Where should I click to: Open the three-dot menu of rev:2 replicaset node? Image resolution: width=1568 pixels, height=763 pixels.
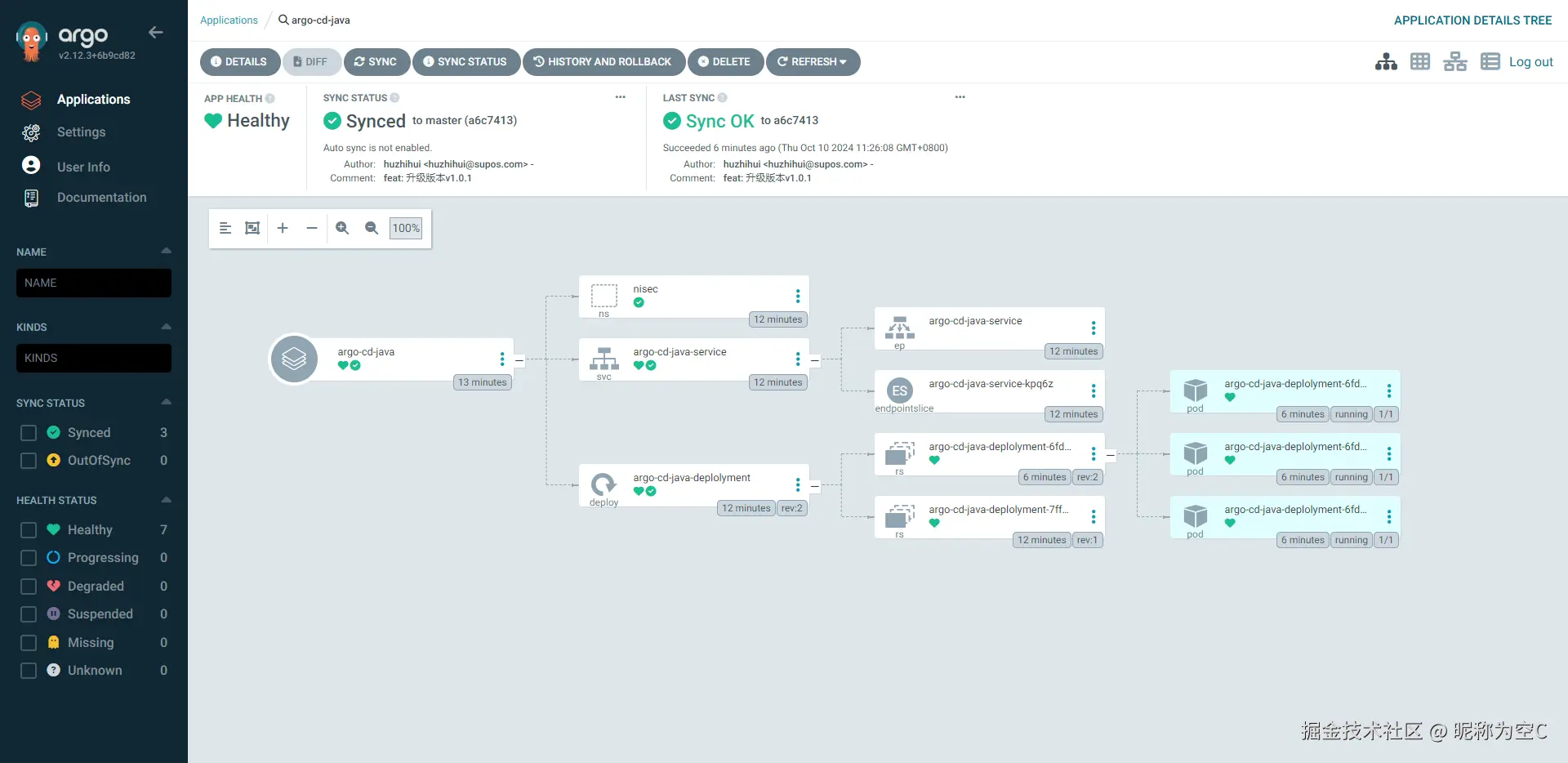1094,454
